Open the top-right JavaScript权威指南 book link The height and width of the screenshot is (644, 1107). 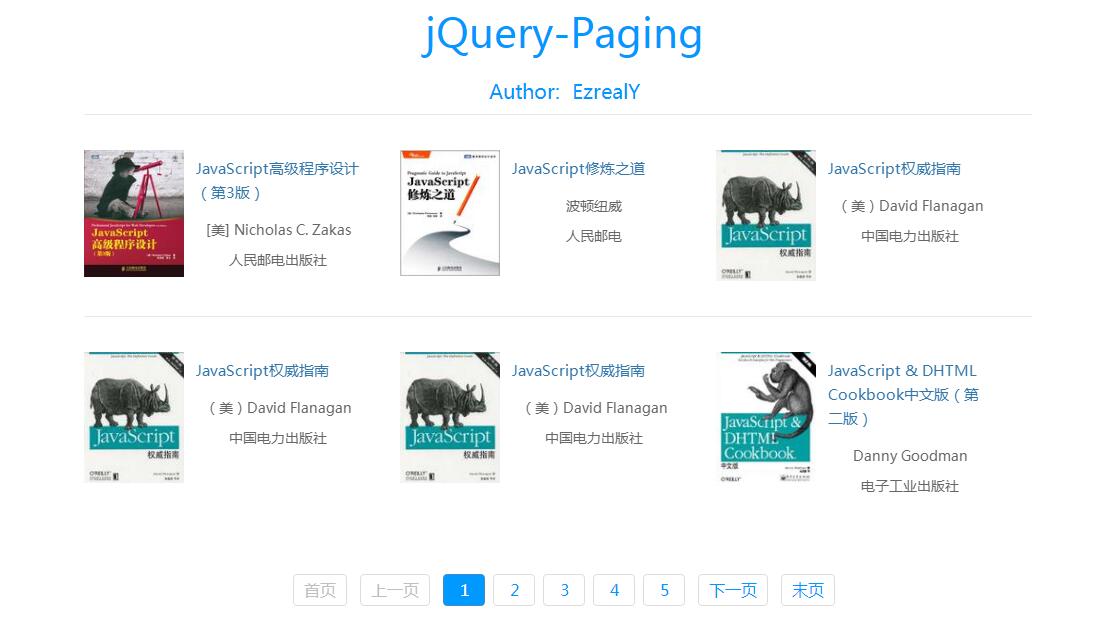click(x=893, y=168)
